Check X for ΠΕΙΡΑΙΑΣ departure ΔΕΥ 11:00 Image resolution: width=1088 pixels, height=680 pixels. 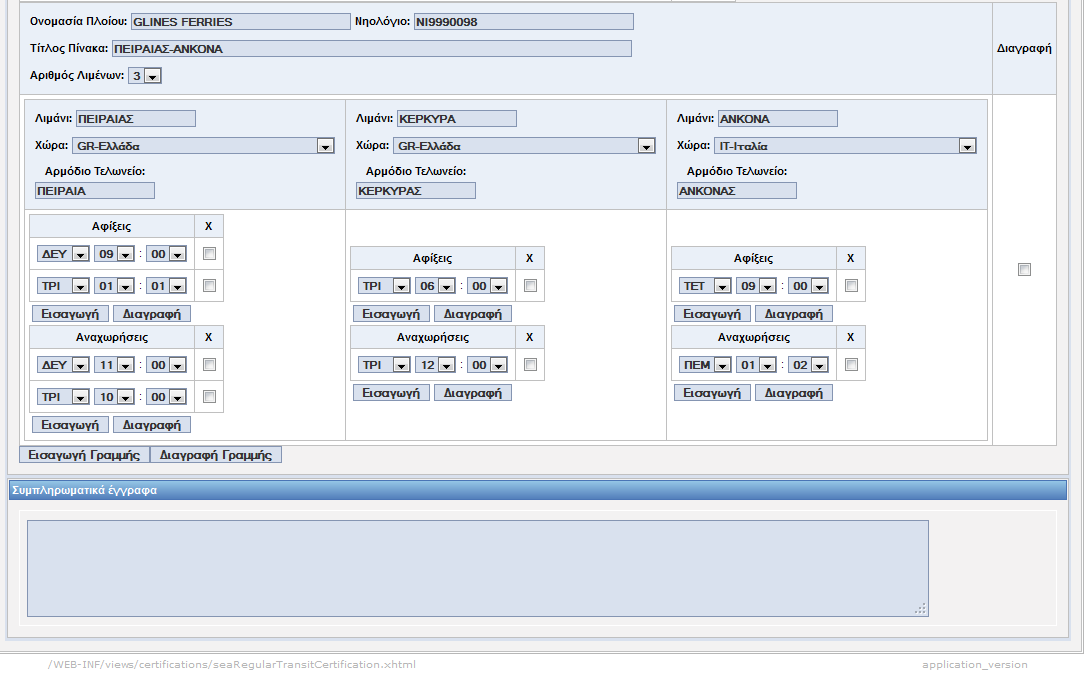point(209,364)
